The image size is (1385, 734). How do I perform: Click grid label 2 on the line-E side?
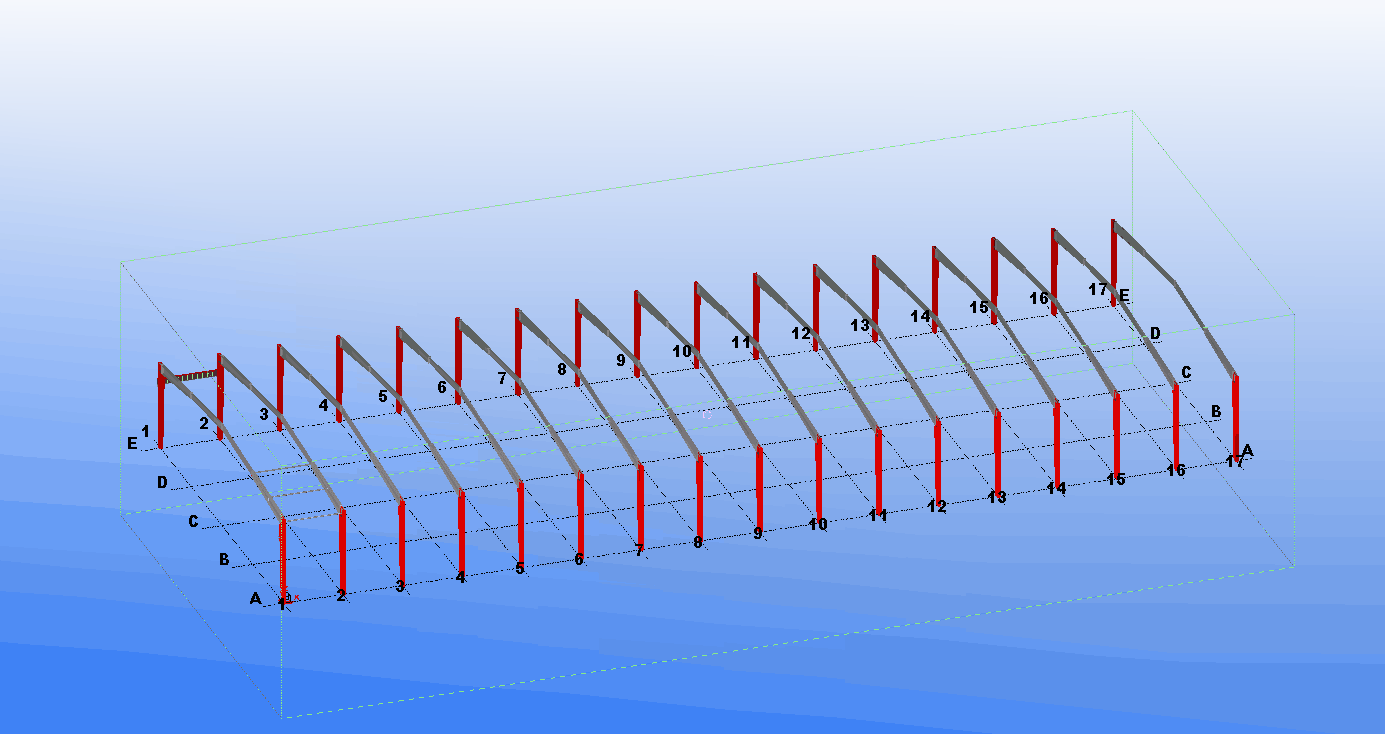(x=204, y=423)
